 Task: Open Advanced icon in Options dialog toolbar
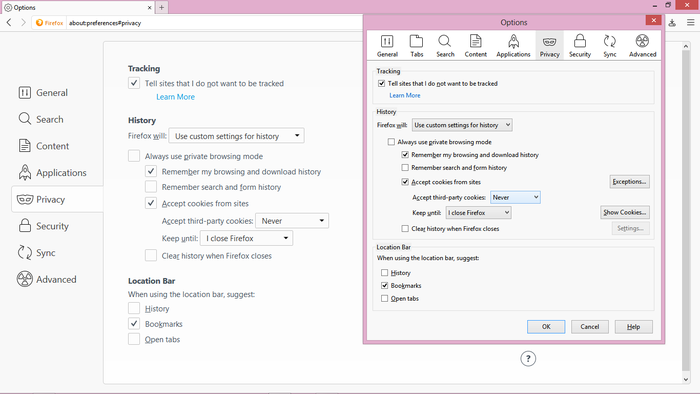(642, 46)
